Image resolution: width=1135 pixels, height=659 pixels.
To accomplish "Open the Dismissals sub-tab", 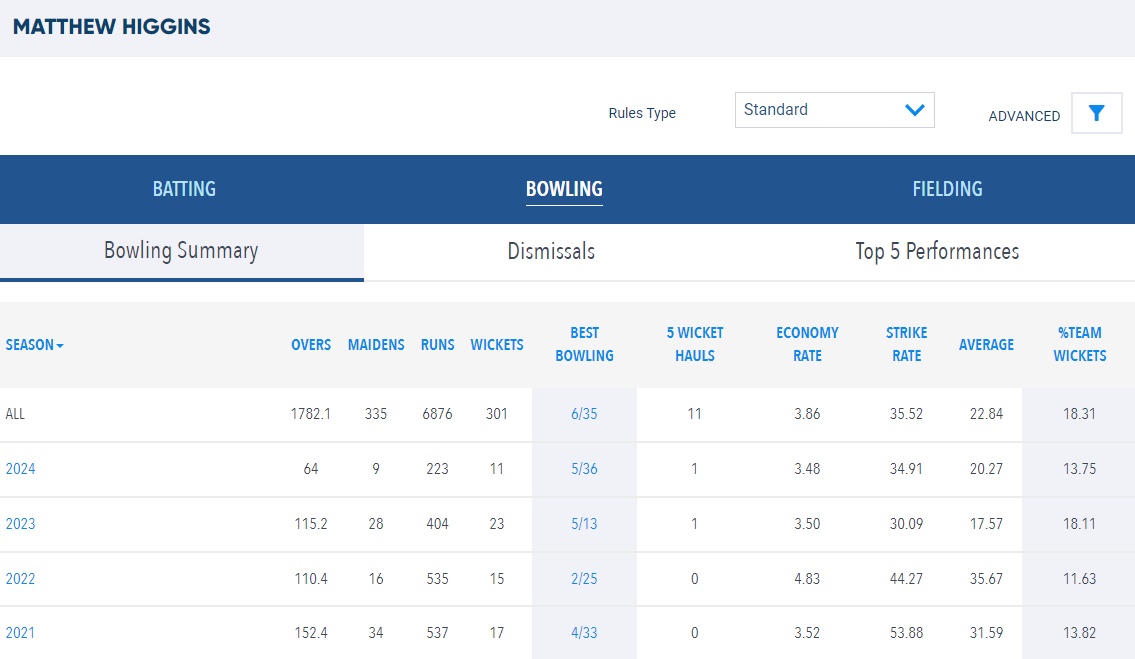I will [551, 251].
